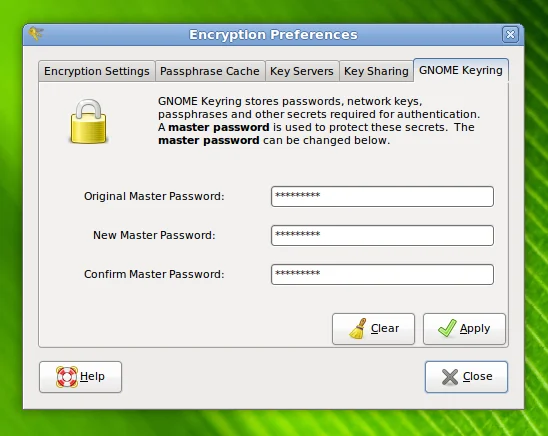Clear the password fields with Clear button

coord(373,329)
